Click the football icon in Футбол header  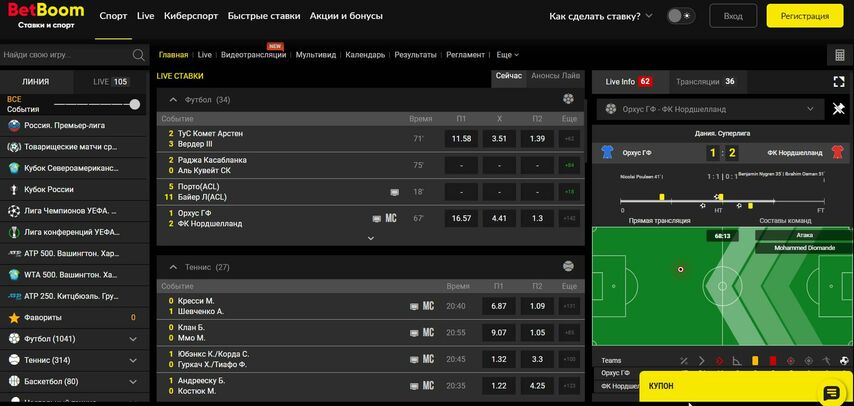pos(569,99)
